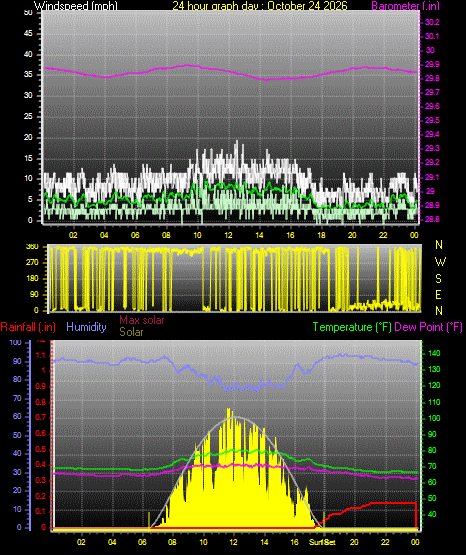The width and height of the screenshot is (466, 555).
Task: Click humidity axis value 60
Action: (17, 417)
